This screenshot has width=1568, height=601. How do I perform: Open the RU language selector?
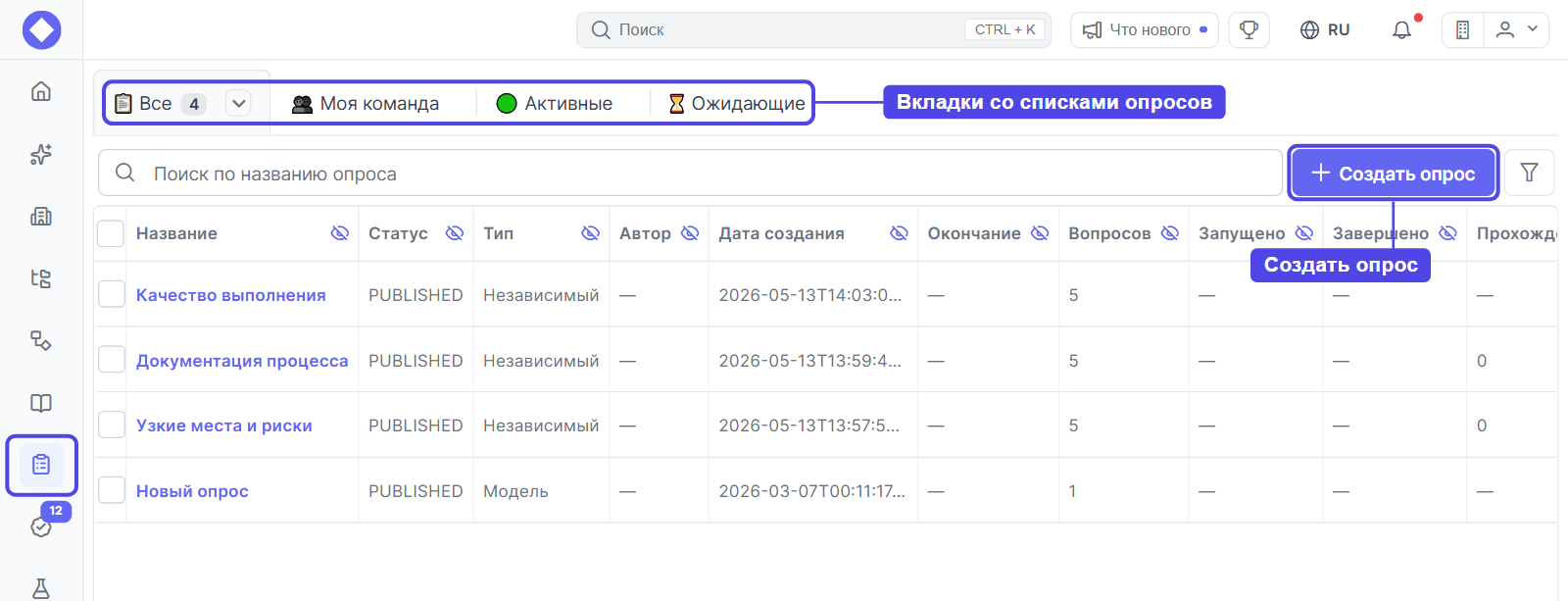(x=1325, y=29)
